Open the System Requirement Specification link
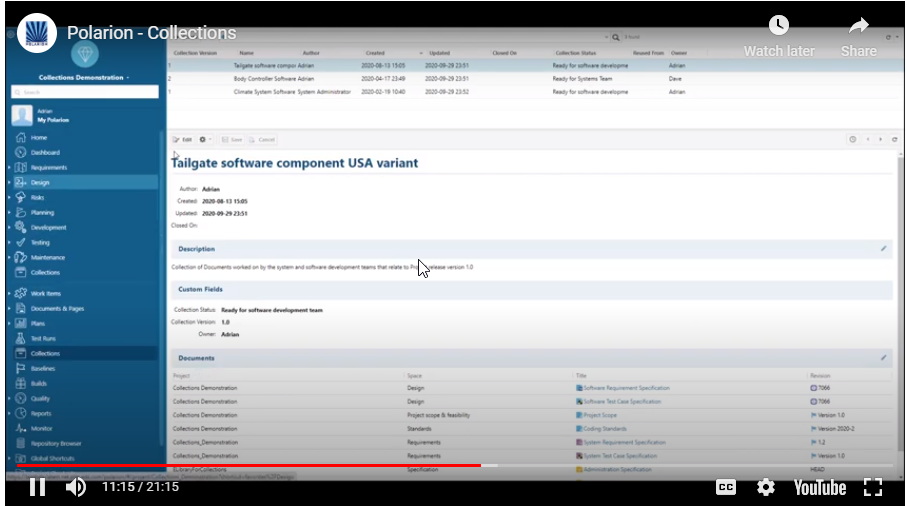The image size is (907, 506). 624,442
